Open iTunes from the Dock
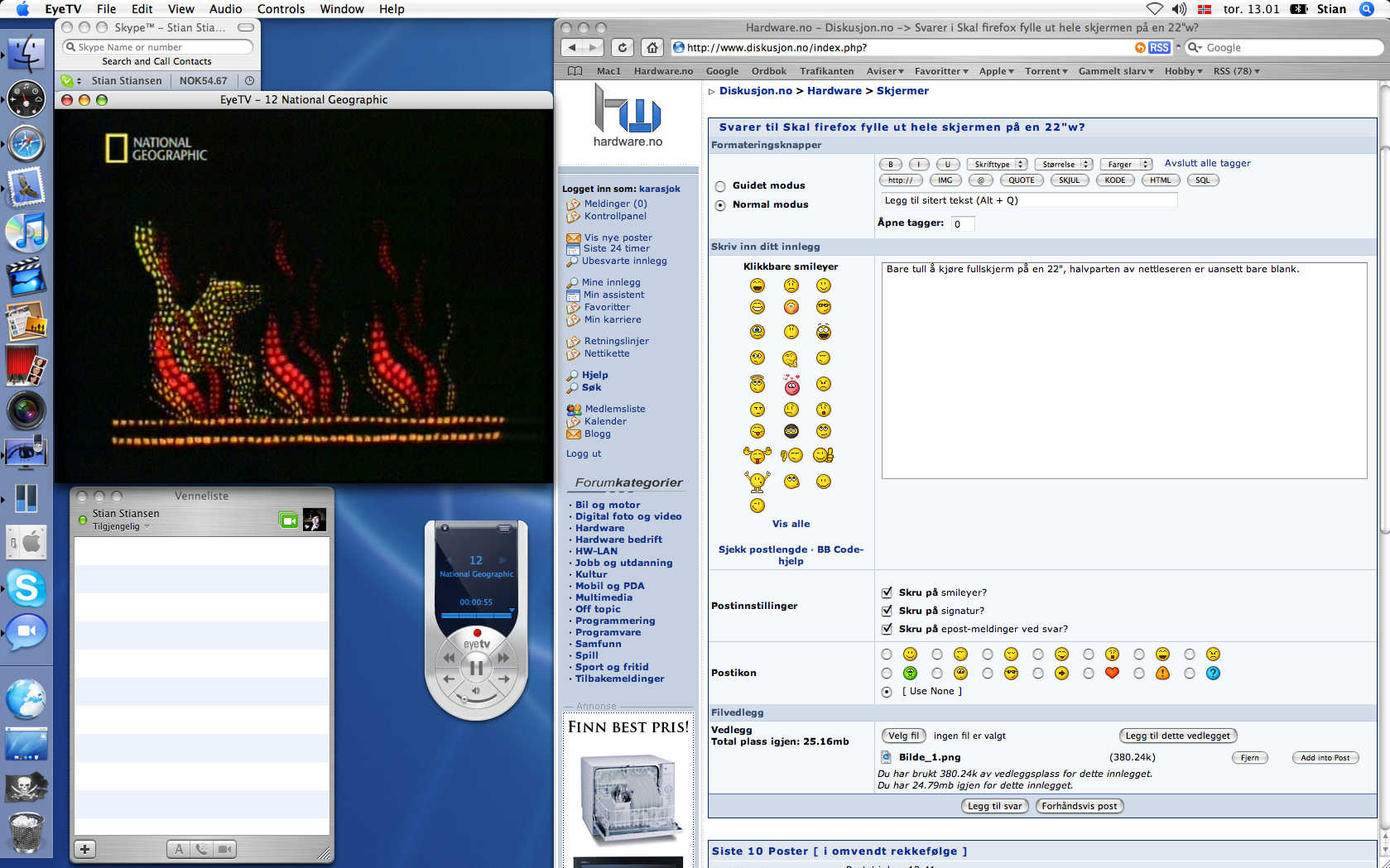Image resolution: width=1390 pixels, height=868 pixels. click(x=26, y=233)
